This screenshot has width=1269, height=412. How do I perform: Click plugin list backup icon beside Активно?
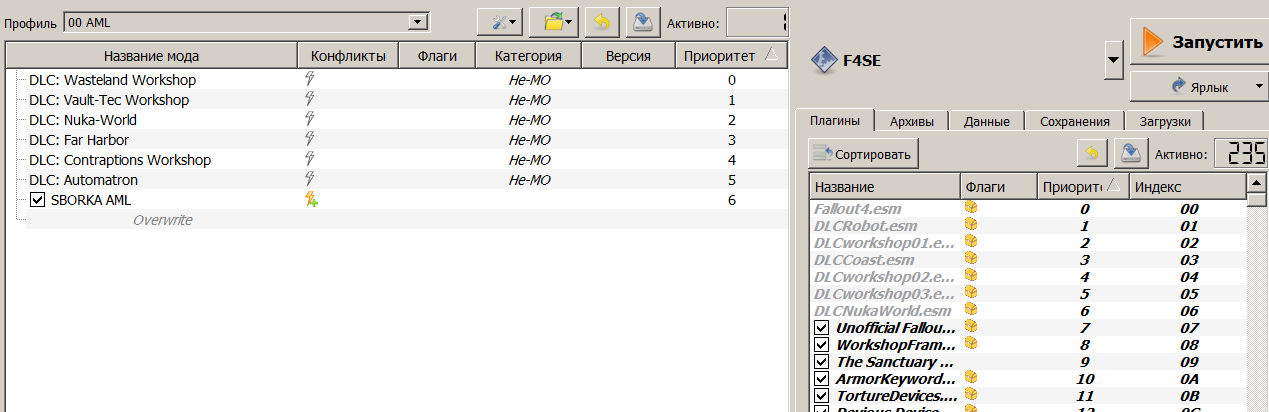1129,153
